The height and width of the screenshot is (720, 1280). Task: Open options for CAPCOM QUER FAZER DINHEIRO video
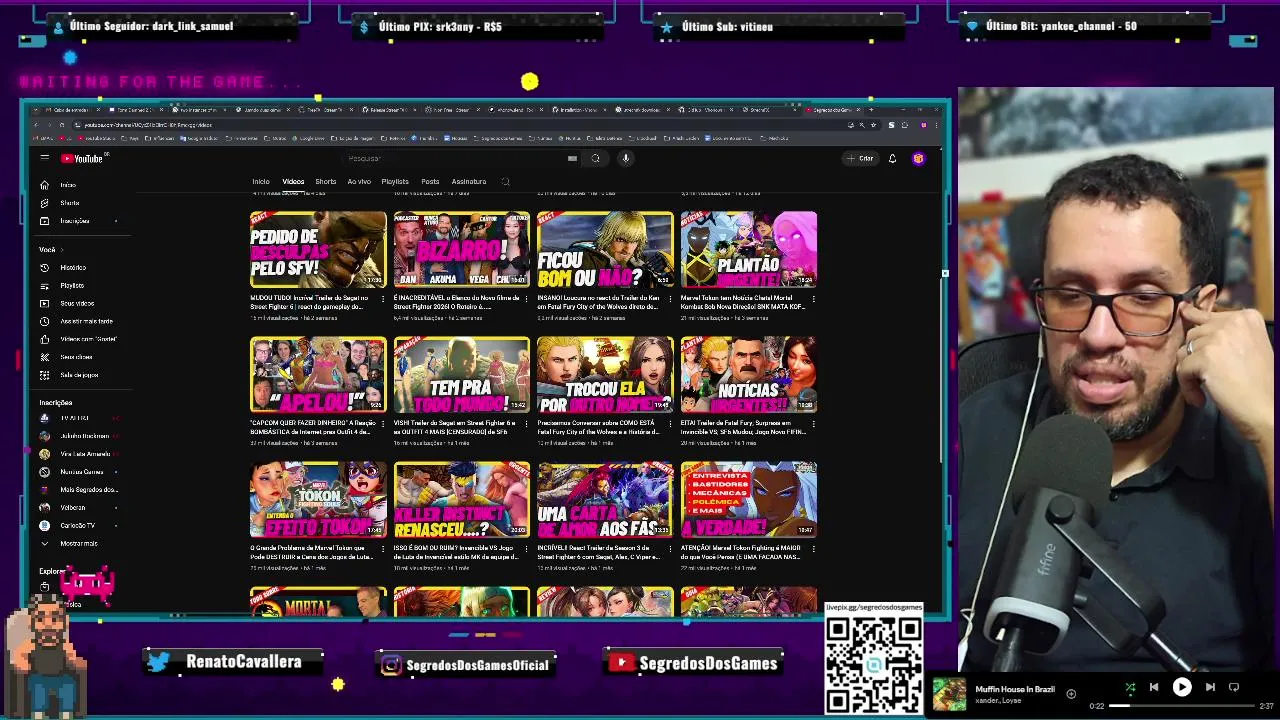(384, 424)
